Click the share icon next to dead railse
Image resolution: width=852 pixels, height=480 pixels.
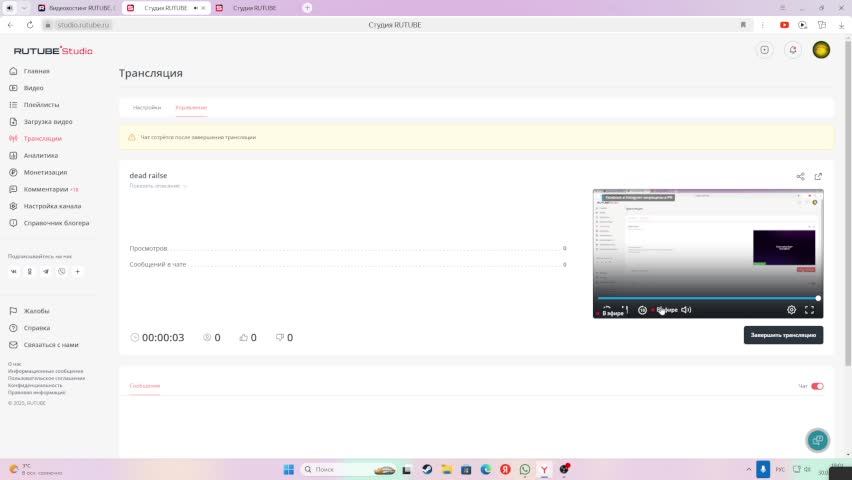click(800, 176)
